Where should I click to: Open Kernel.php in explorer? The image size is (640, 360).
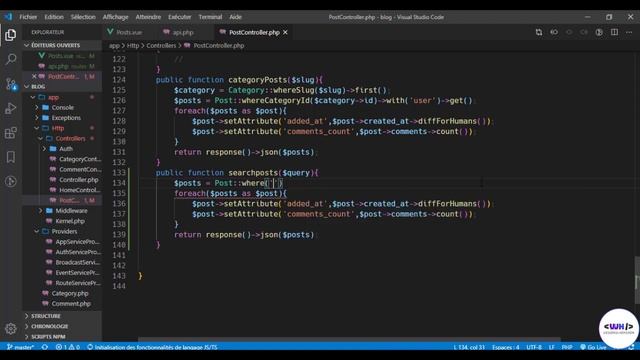pos(70,221)
